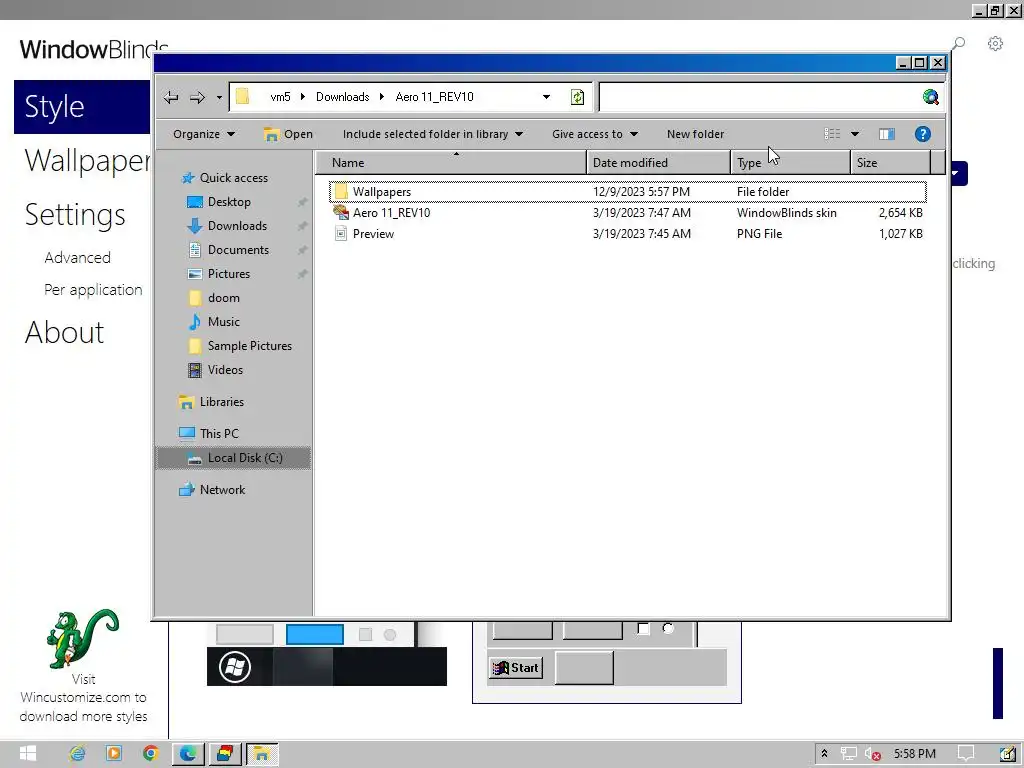Open Desktop in navigation pane
Image resolution: width=1024 pixels, height=768 pixels.
coord(219,202)
